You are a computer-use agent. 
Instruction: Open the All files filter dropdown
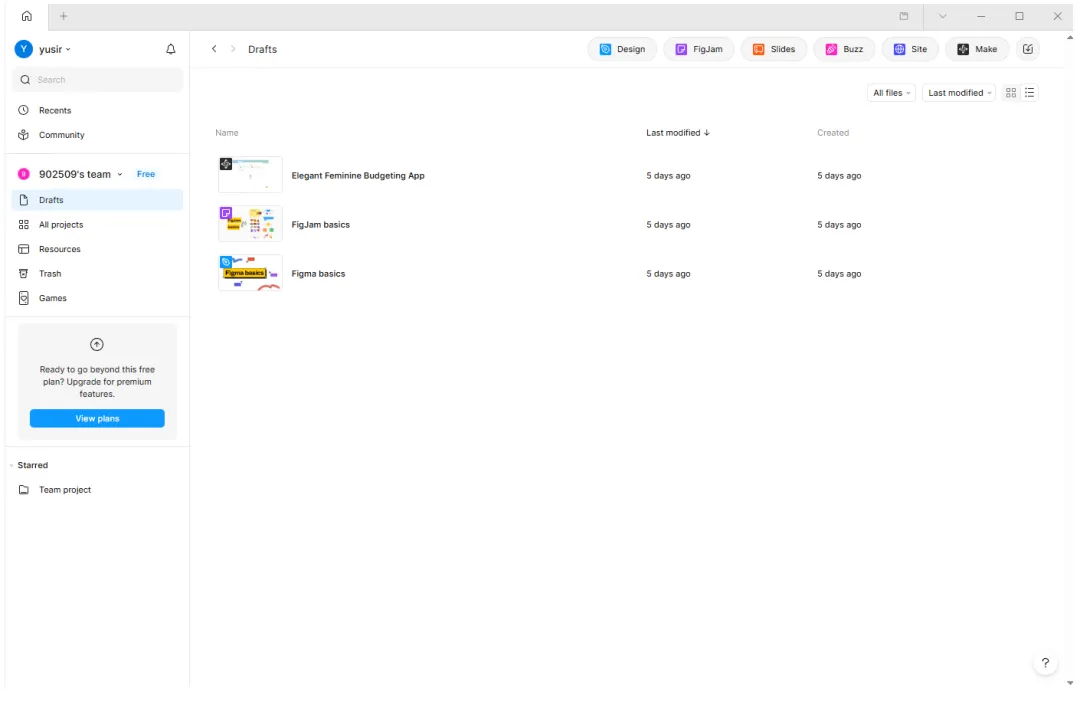tap(891, 93)
